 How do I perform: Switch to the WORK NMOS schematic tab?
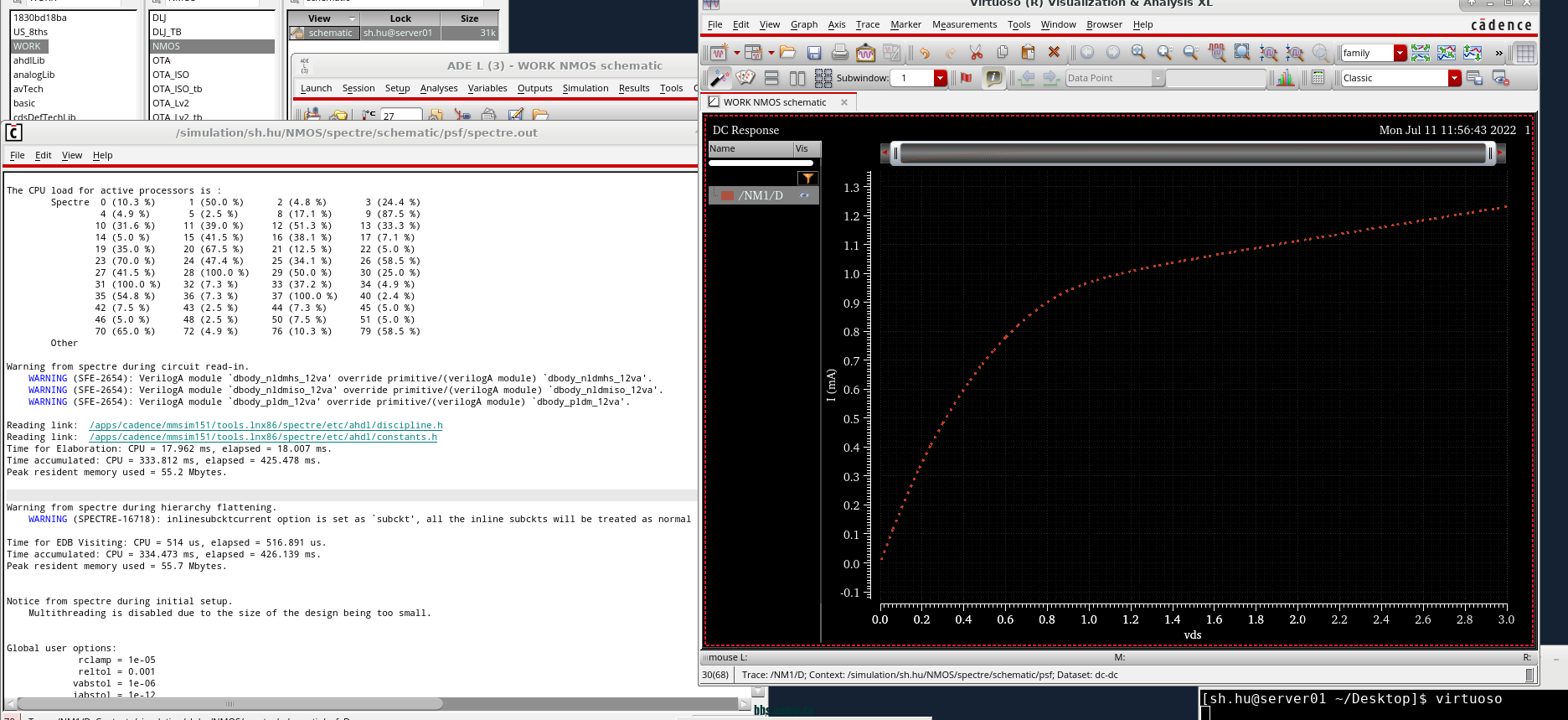776,102
